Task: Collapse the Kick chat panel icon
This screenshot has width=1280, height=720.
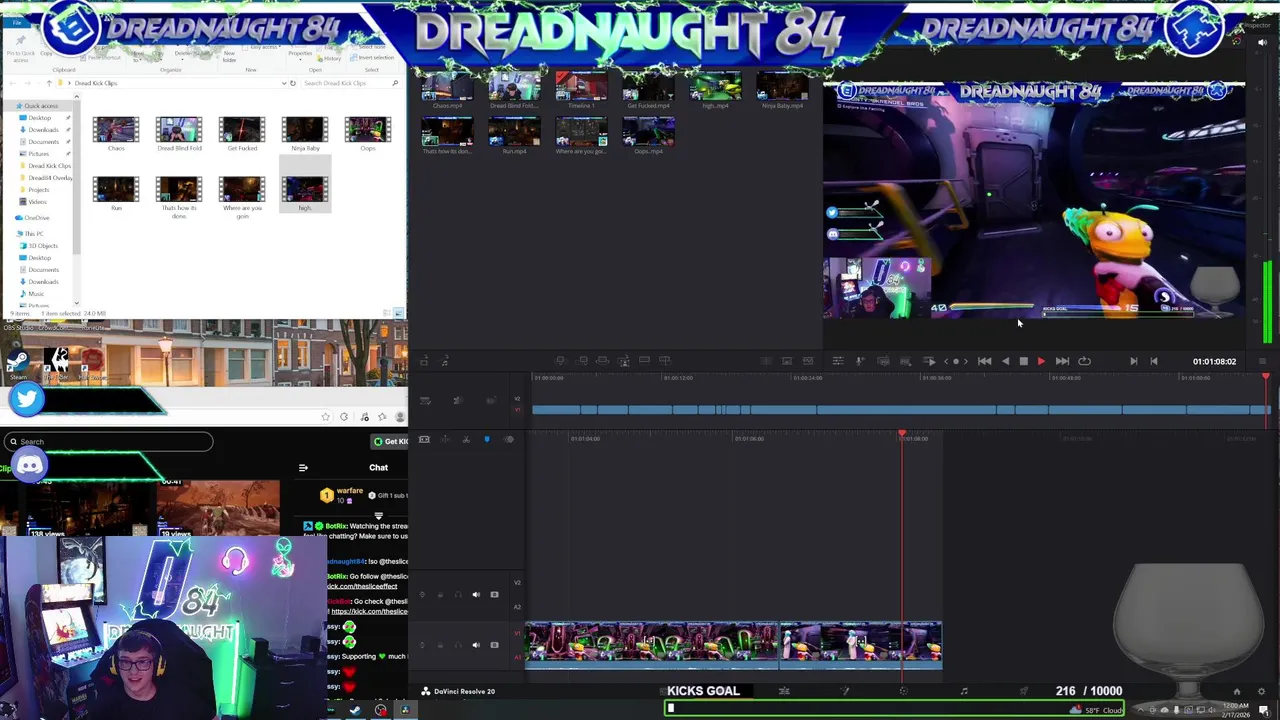Action: (x=303, y=467)
